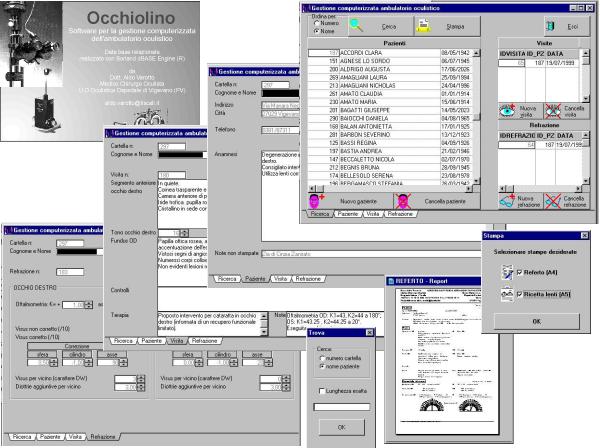Click Pazienti list scroll up arrow
The width and height of the screenshot is (600, 448).
tap(476, 53)
